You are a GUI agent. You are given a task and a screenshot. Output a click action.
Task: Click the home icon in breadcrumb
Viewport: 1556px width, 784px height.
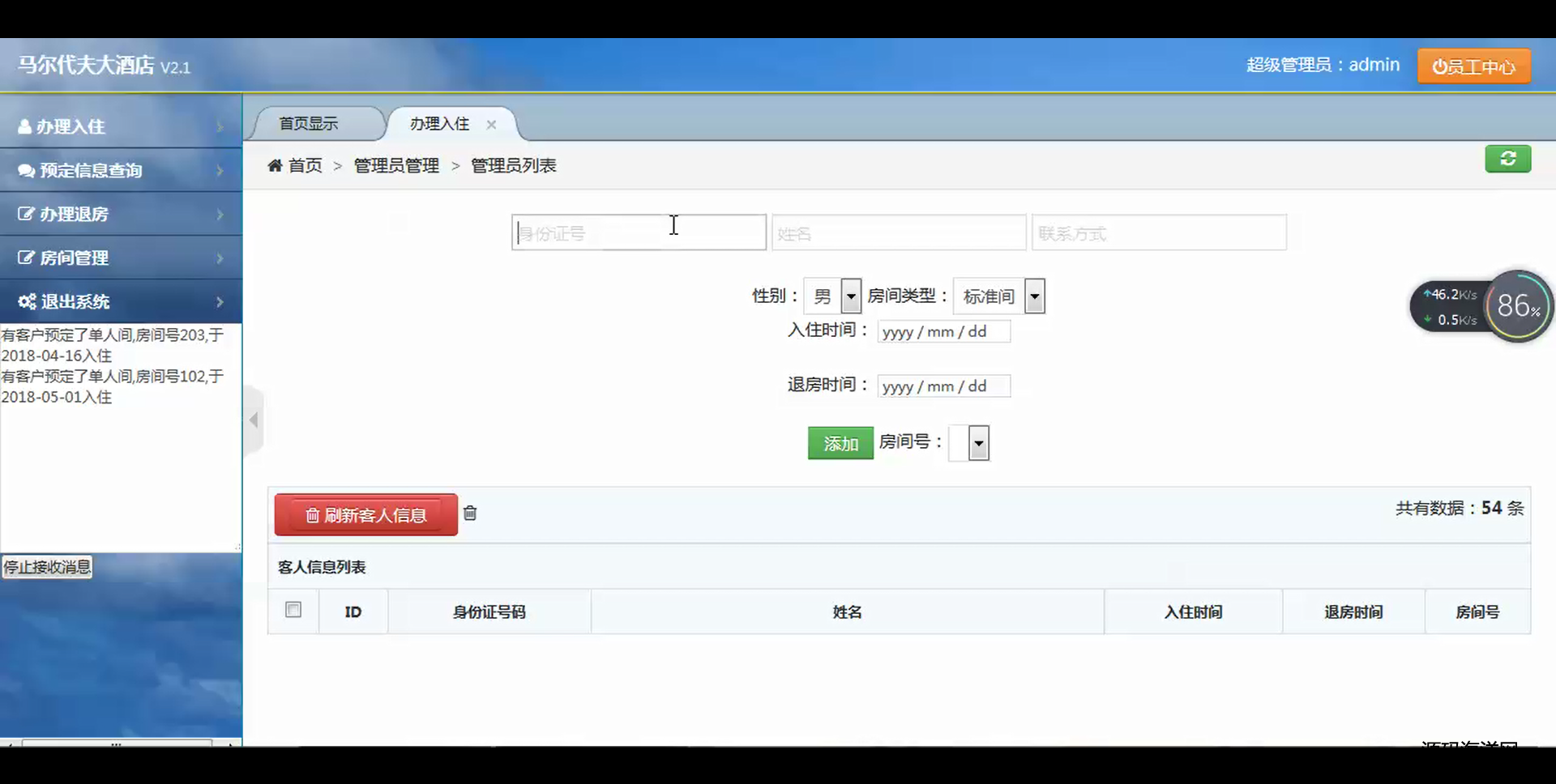pos(275,166)
